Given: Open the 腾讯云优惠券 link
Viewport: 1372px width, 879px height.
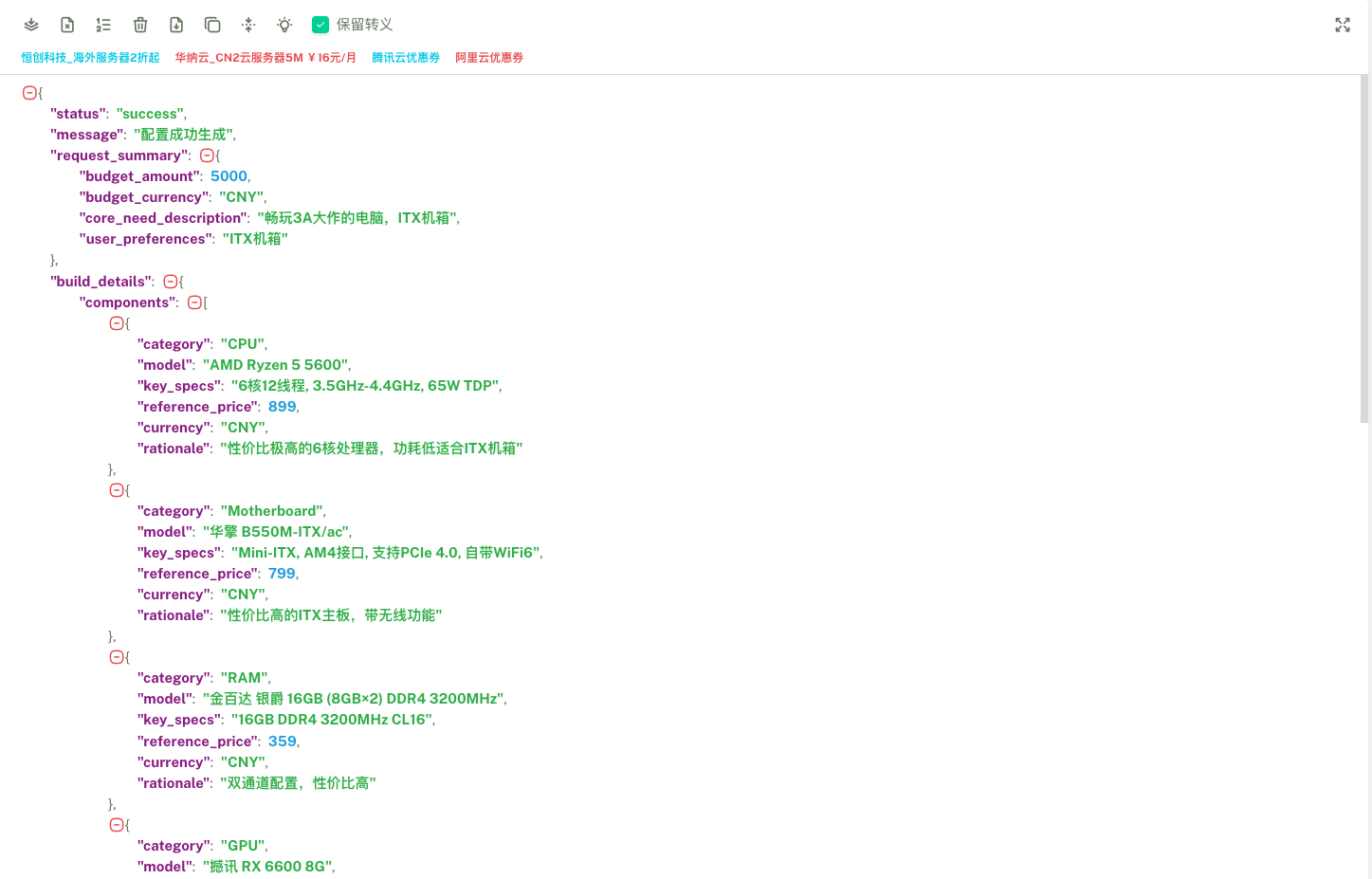Looking at the screenshot, I should tap(406, 58).
